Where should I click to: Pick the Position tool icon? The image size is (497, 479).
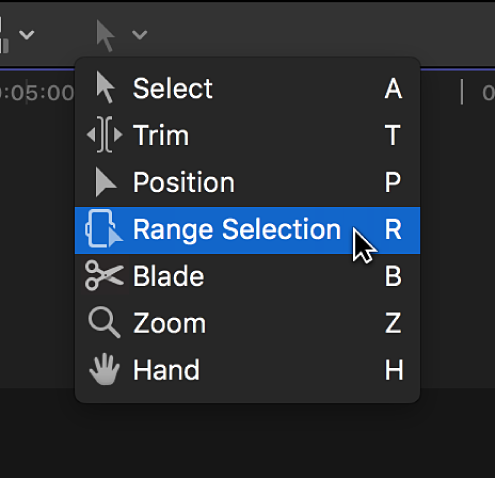106,182
